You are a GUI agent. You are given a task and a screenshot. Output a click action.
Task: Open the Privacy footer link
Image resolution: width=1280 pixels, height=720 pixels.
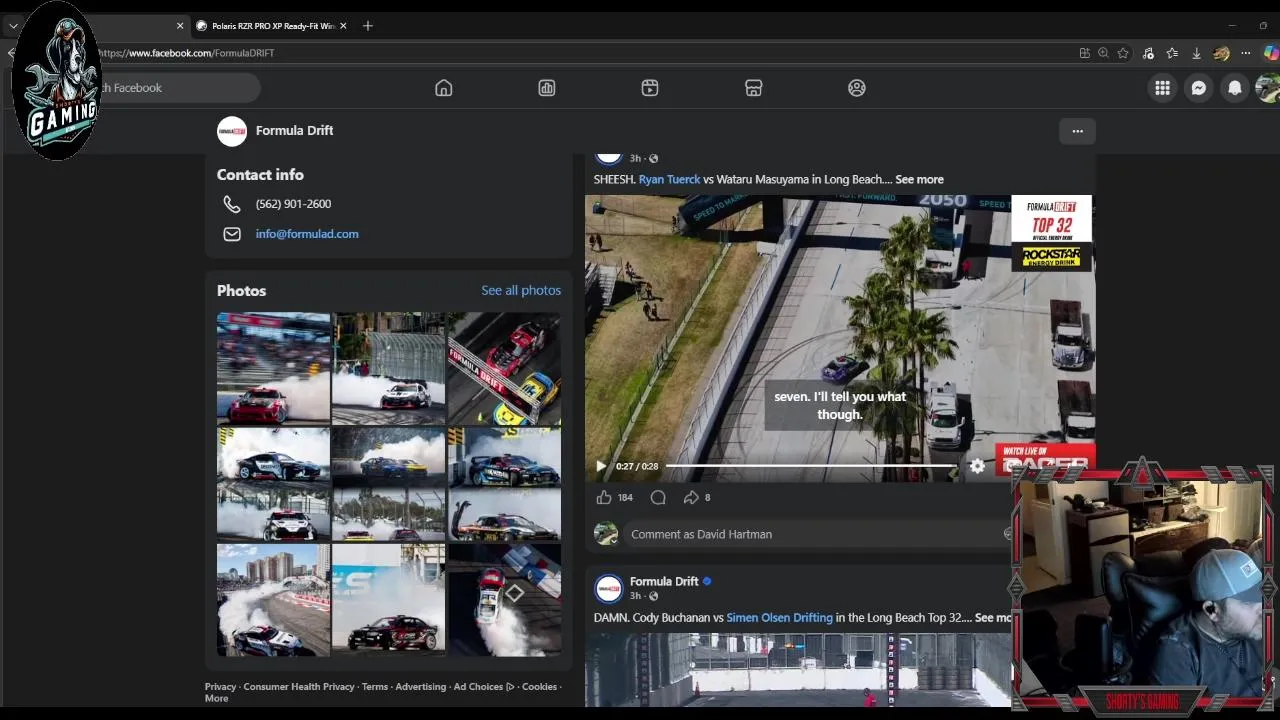click(220, 687)
